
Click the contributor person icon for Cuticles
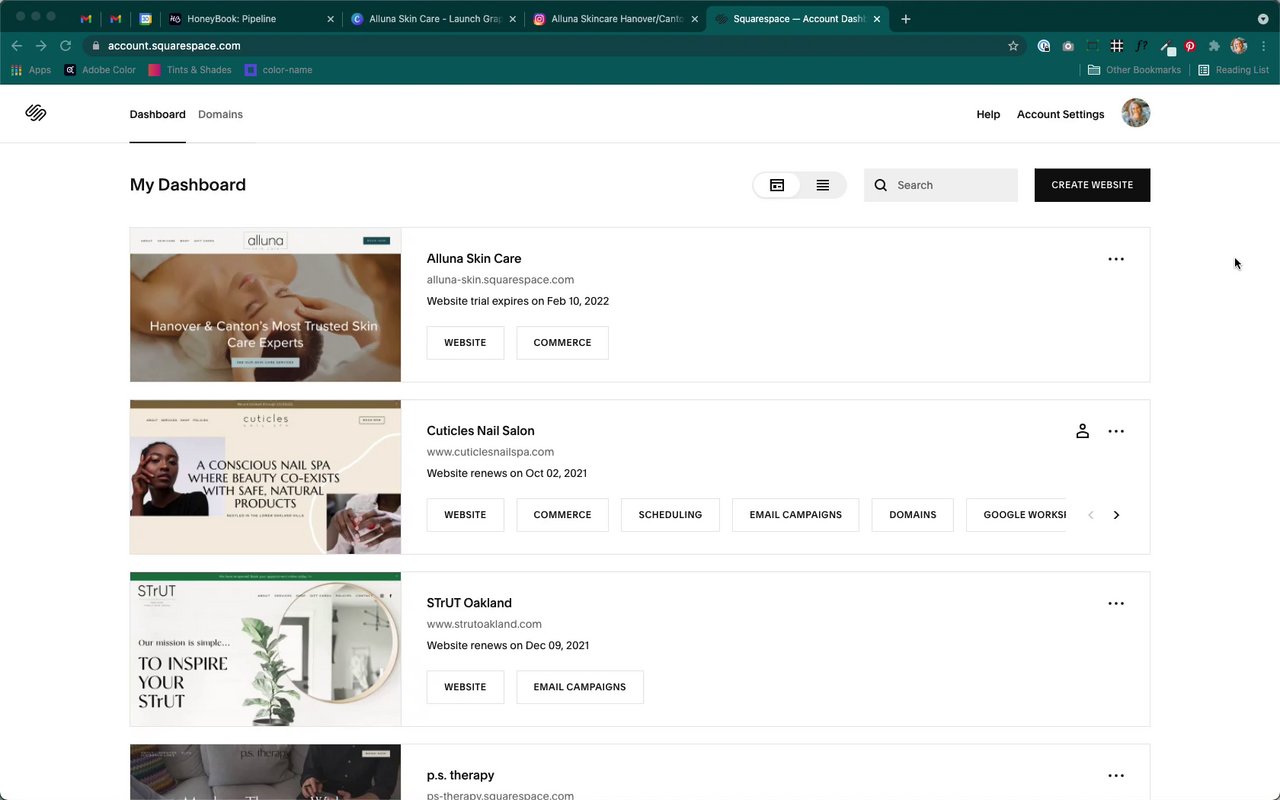click(1082, 431)
